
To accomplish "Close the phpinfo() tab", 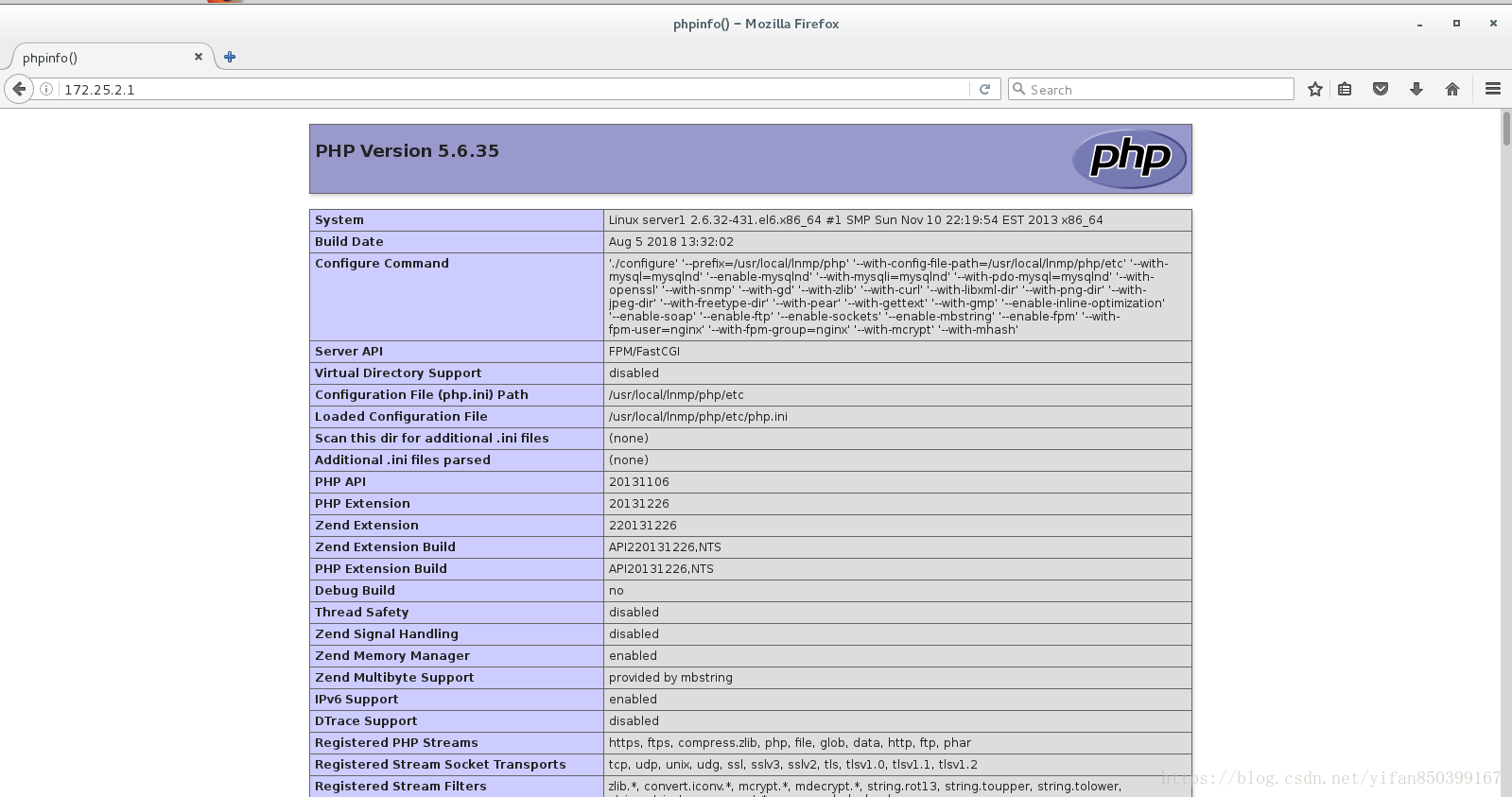I will 199,57.
